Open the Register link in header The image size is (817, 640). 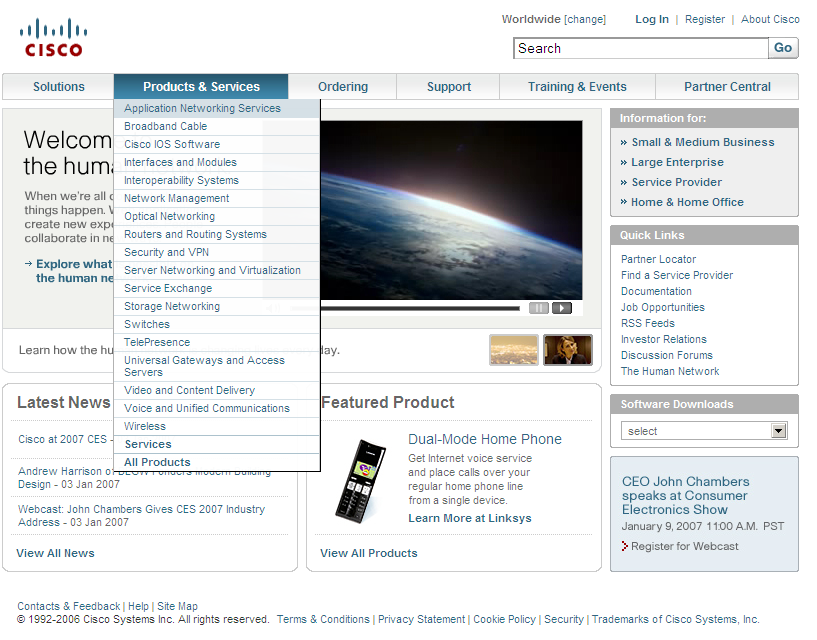[704, 19]
